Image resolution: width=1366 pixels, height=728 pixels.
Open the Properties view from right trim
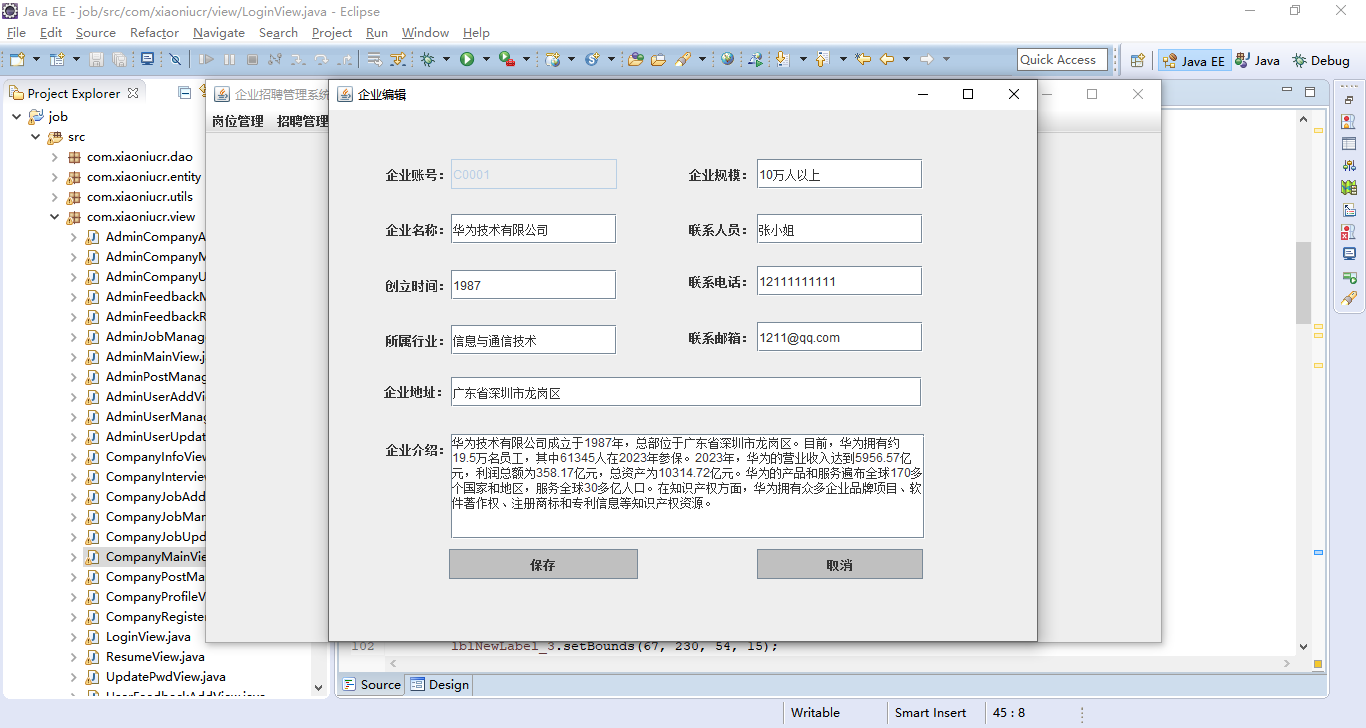pyautogui.click(x=1349, y=143)
